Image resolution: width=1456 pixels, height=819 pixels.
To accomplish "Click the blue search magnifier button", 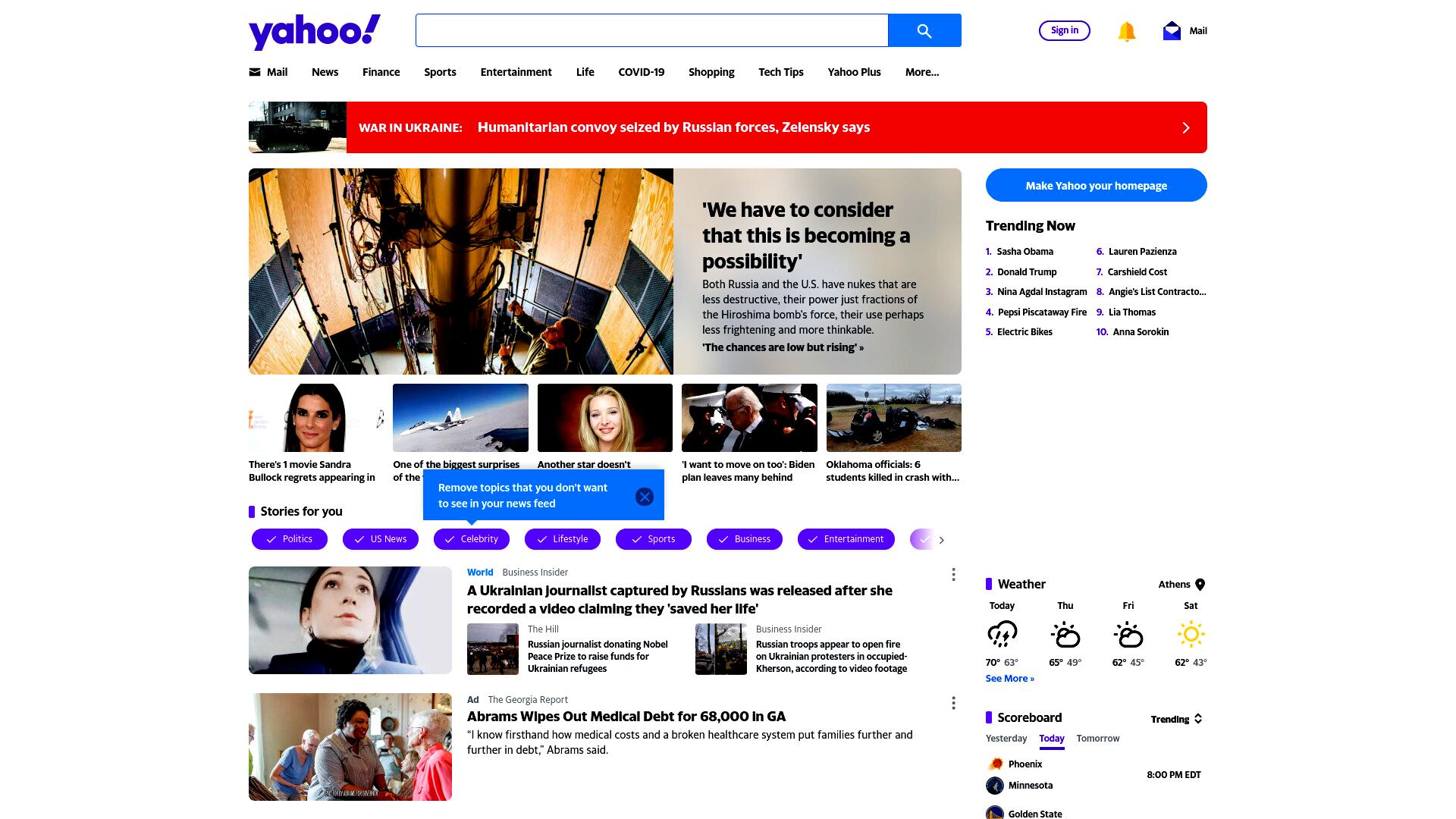I will [x=924, y=30].
